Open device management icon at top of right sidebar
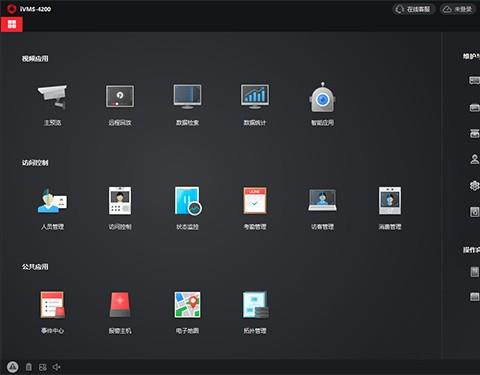480x375 pixels. (x=475, y=80)
